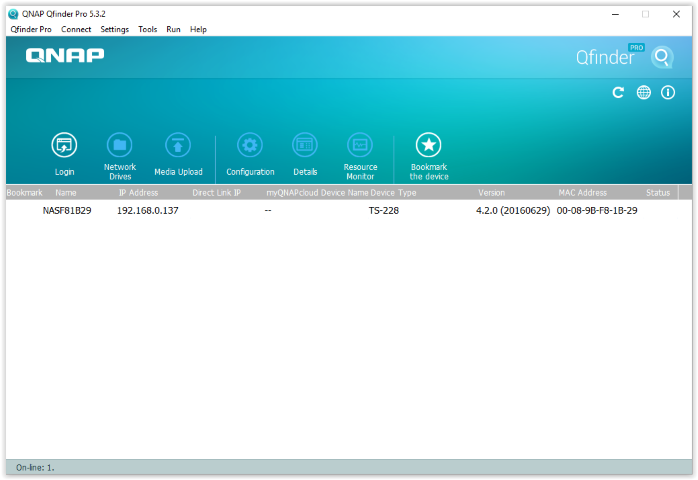698x480 pixels.
Task: Select the NASF81B29 device row
Action: point(67,211)
